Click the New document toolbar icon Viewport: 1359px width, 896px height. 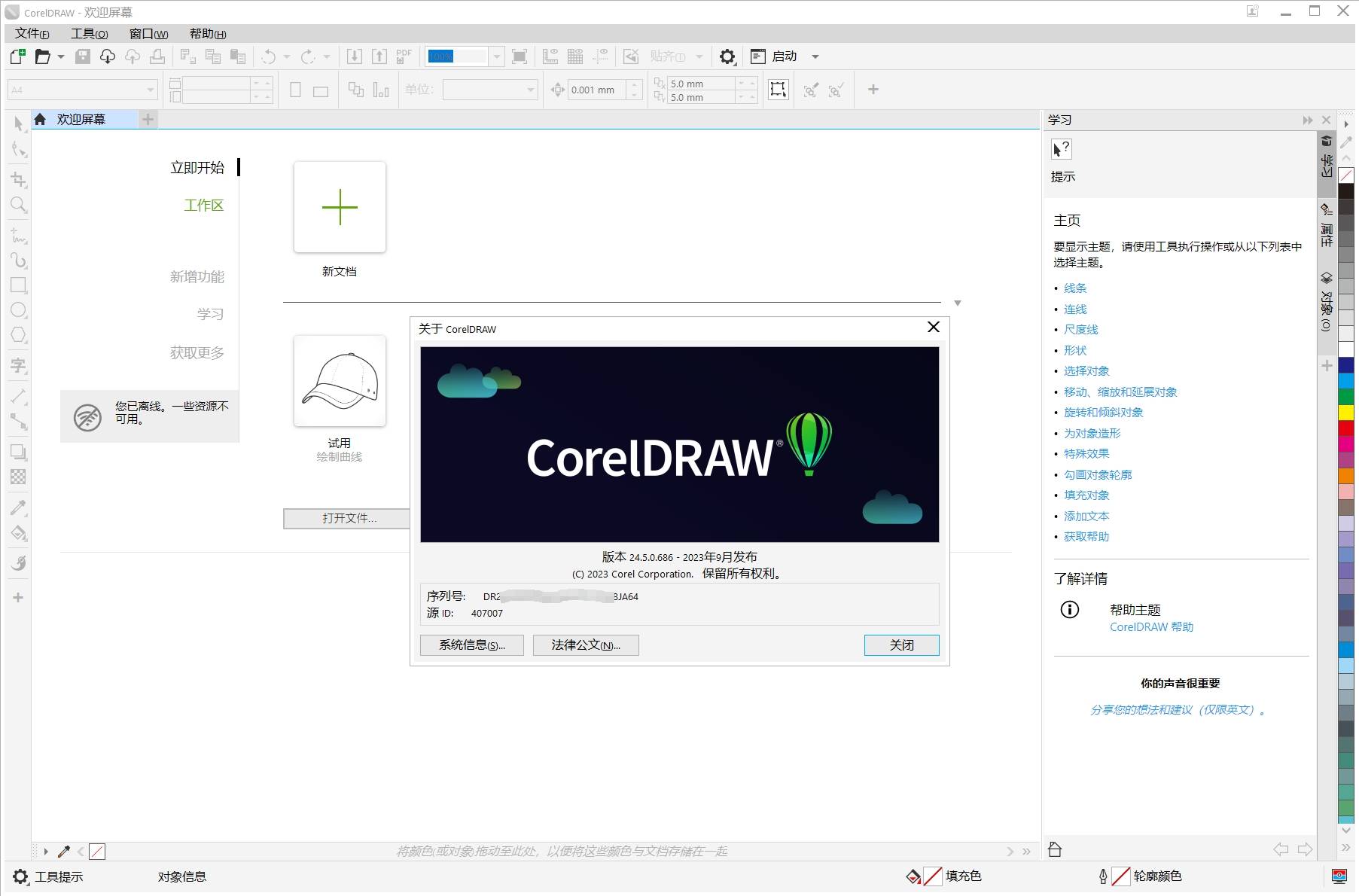(x=17, y=56)
